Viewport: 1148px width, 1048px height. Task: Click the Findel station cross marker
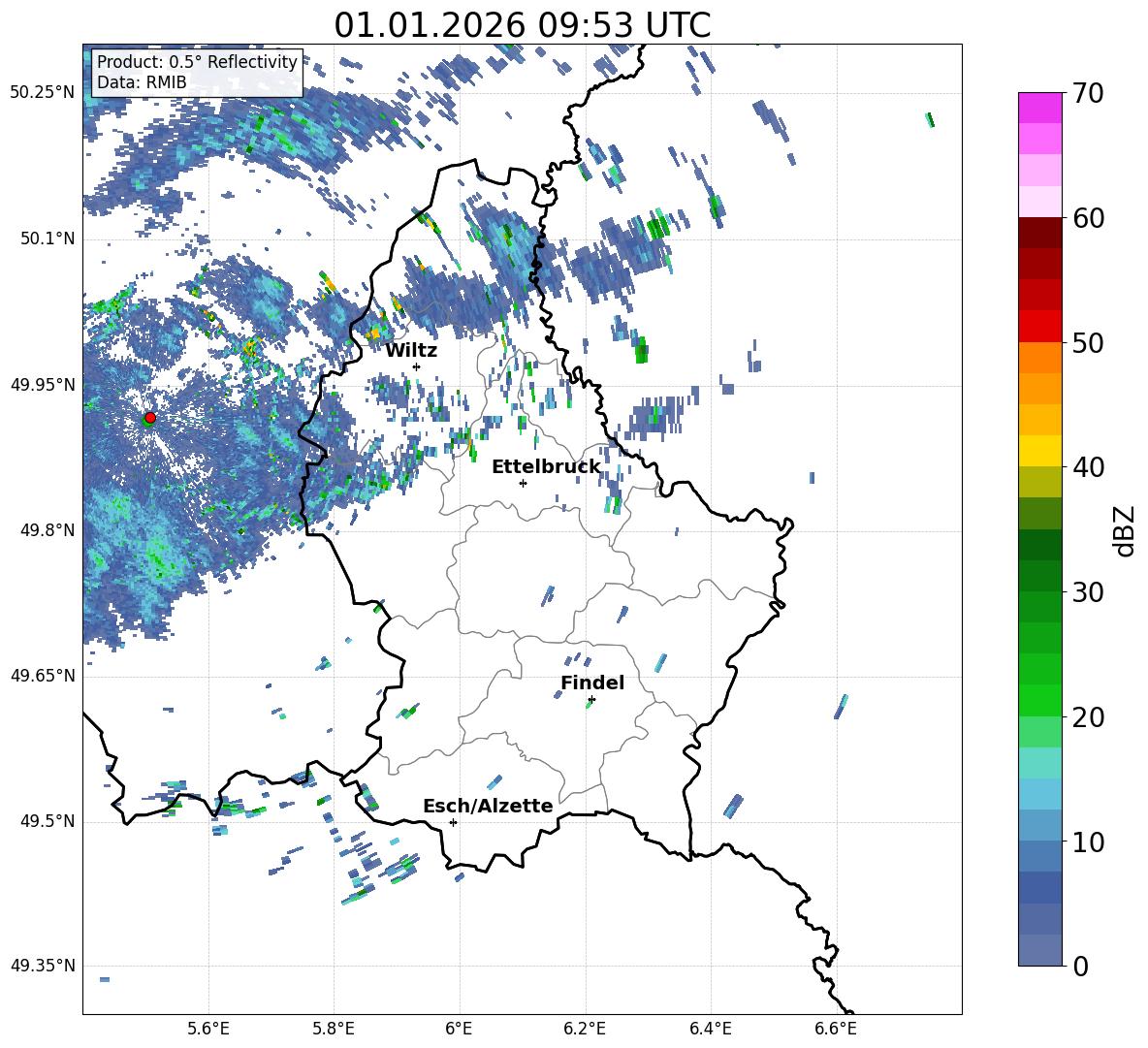click(591, 699)
